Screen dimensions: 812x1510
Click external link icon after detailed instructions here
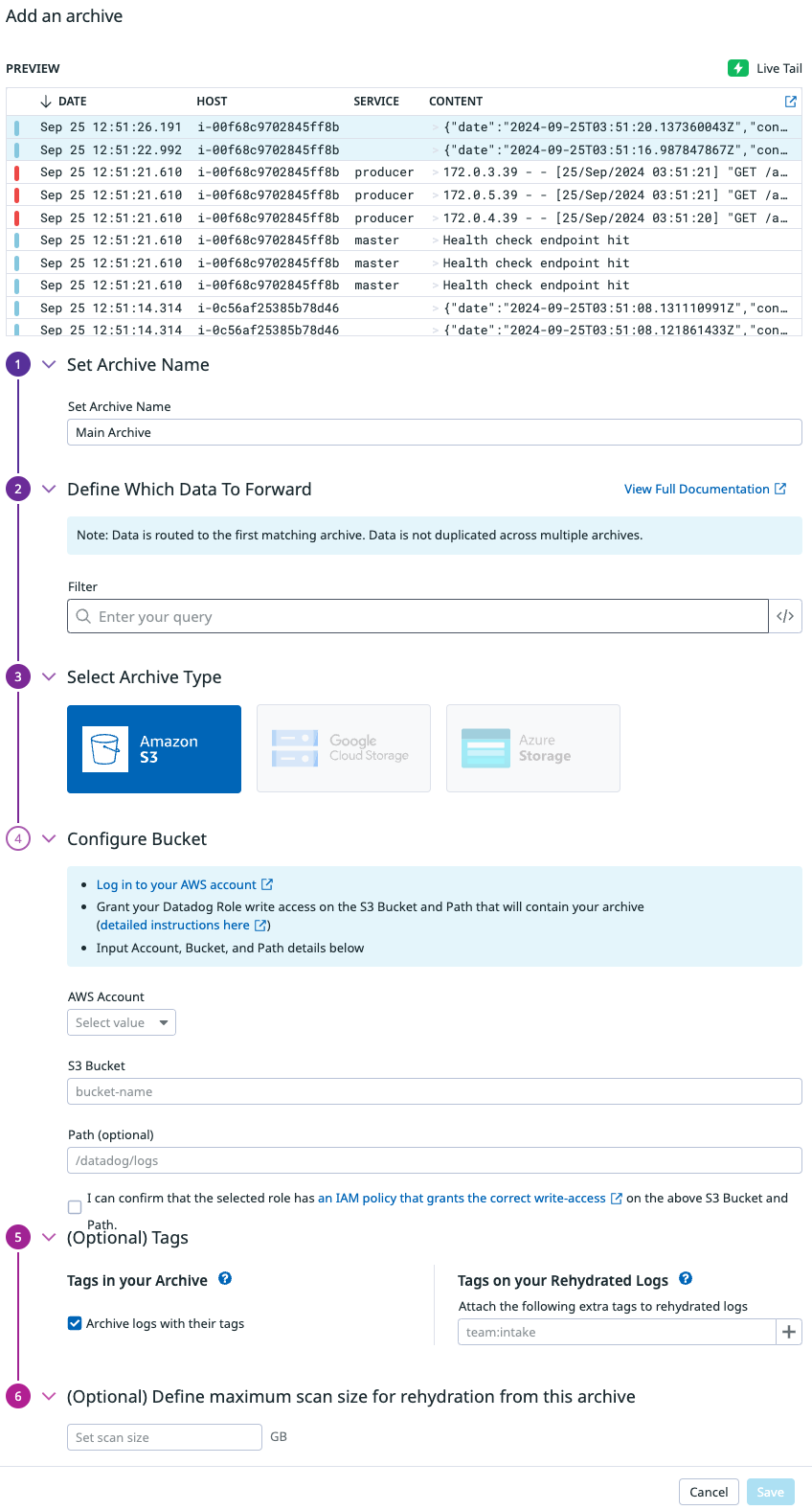coord(259,926)
